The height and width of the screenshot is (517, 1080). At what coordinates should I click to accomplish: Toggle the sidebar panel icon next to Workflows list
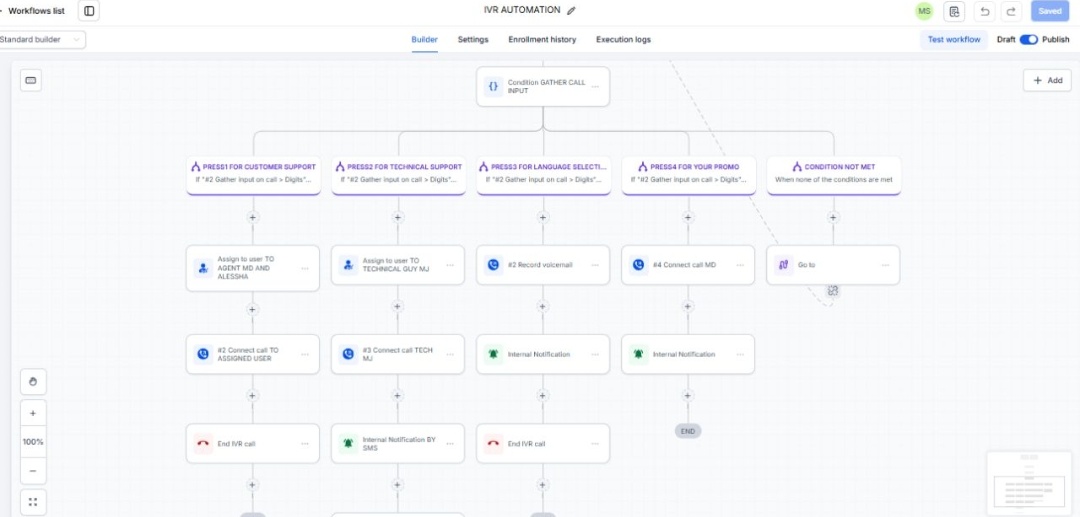click(89, 11)
